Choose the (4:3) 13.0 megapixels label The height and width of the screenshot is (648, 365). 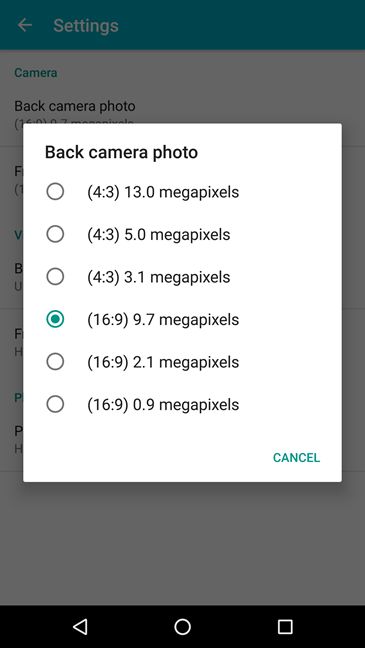pos(163,192)
